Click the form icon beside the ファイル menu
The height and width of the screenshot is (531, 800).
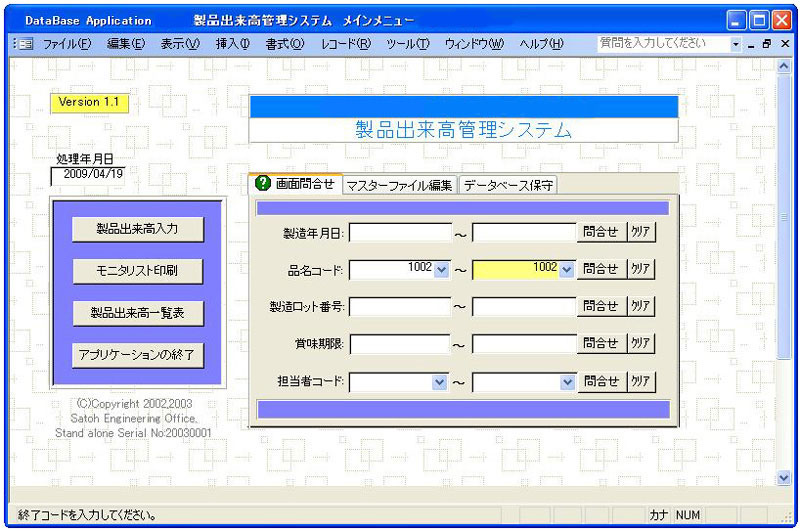(26, 44)
